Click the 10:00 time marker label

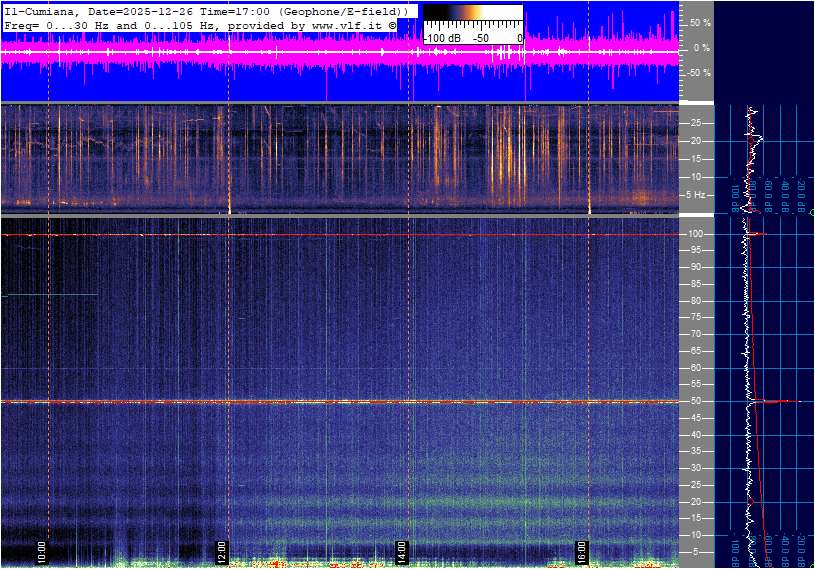[x=42, y=552]
